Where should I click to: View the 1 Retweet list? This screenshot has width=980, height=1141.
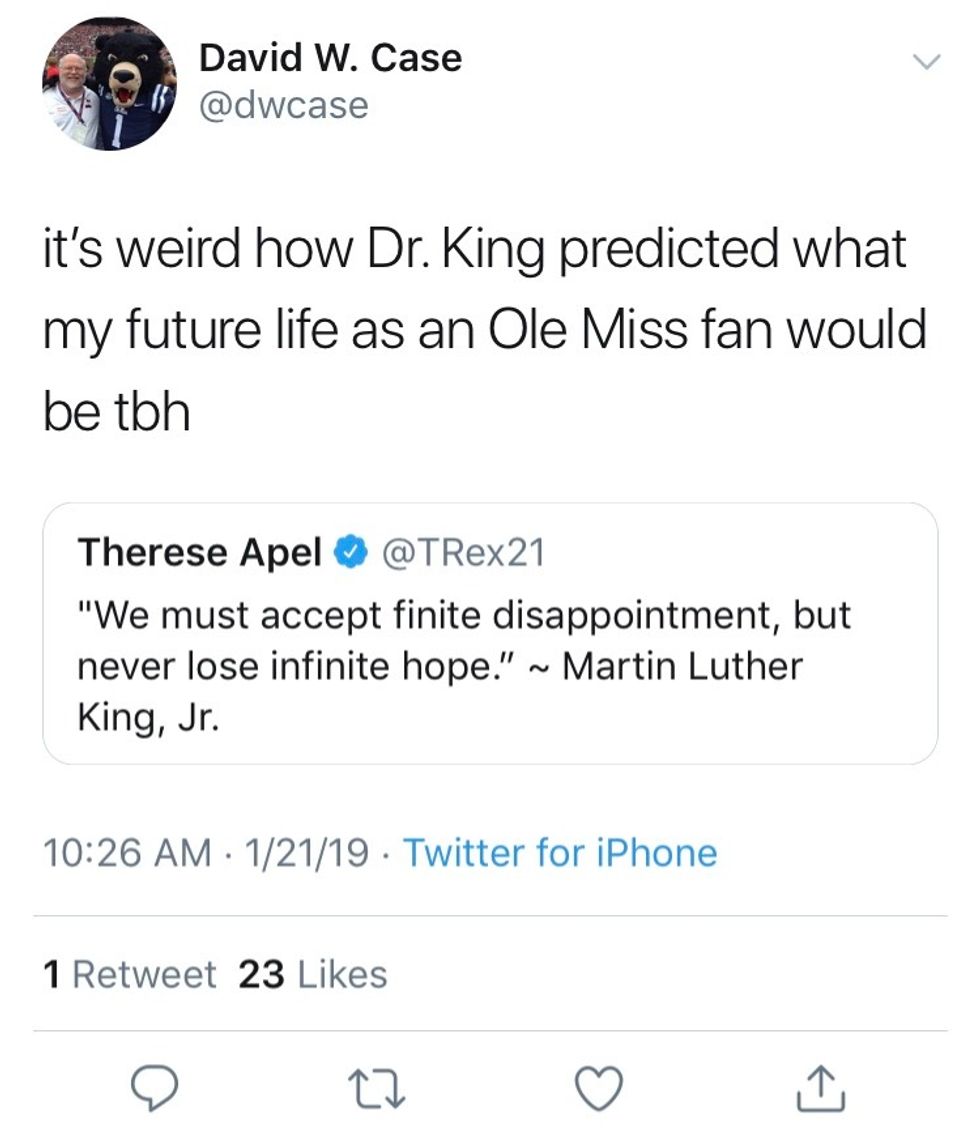click(130, 974)
